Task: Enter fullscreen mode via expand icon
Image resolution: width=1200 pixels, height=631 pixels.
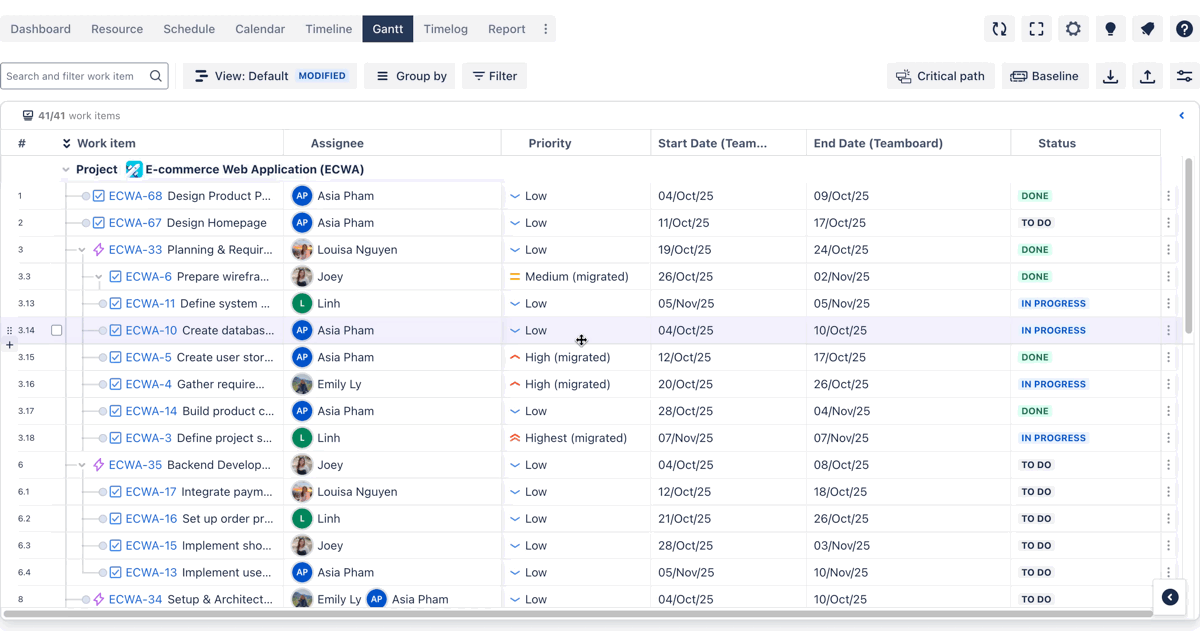Action: (x=1036, y=29)
